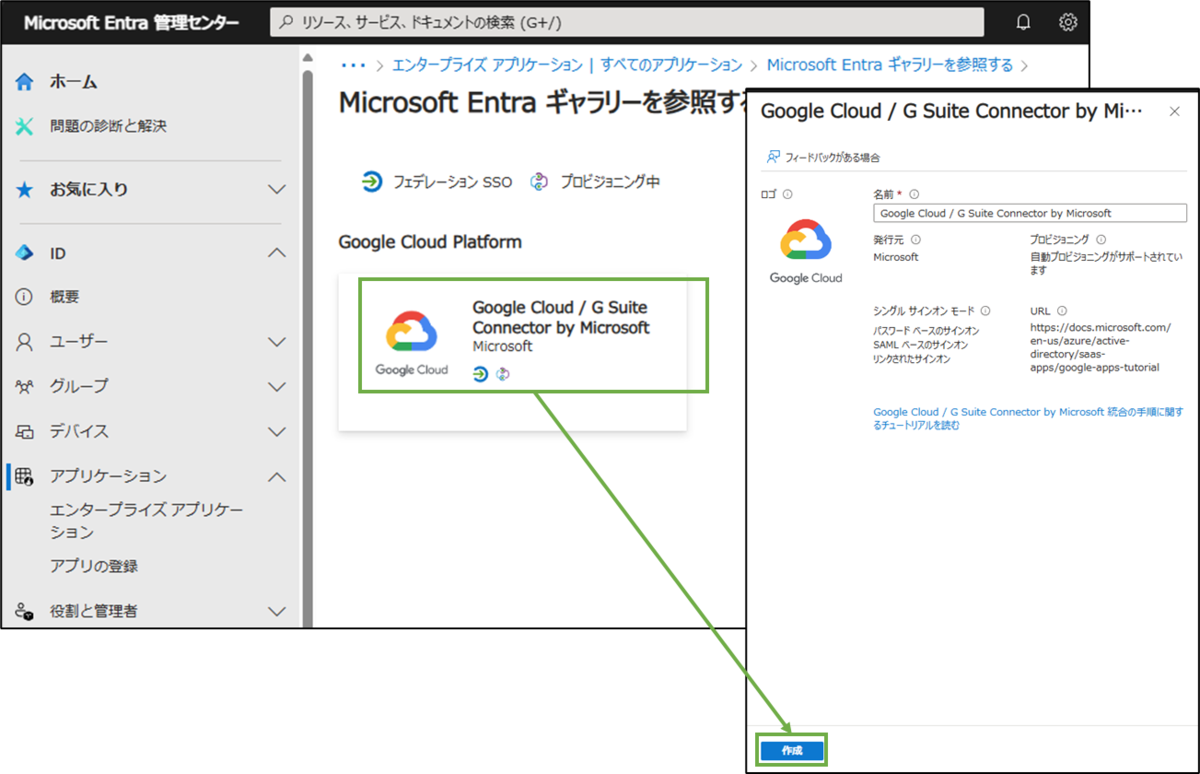
Task: Click フィードバックがある場合 in the panel
Action: (x=823, y=157)
